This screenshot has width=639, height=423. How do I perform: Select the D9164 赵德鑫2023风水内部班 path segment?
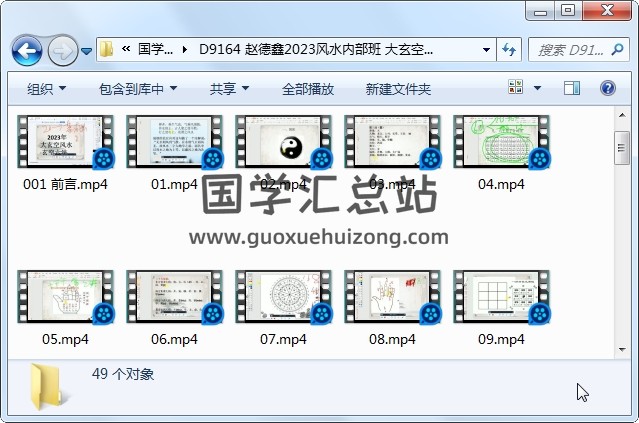click(316, 49)
